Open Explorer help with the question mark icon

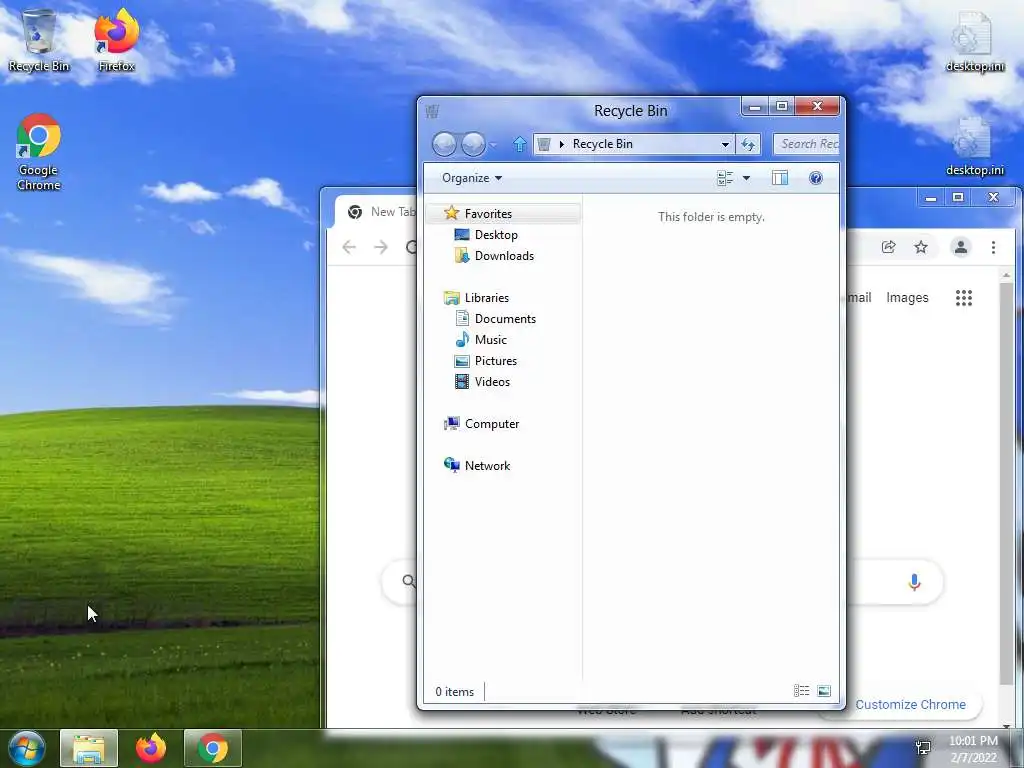tap(816, 178)
